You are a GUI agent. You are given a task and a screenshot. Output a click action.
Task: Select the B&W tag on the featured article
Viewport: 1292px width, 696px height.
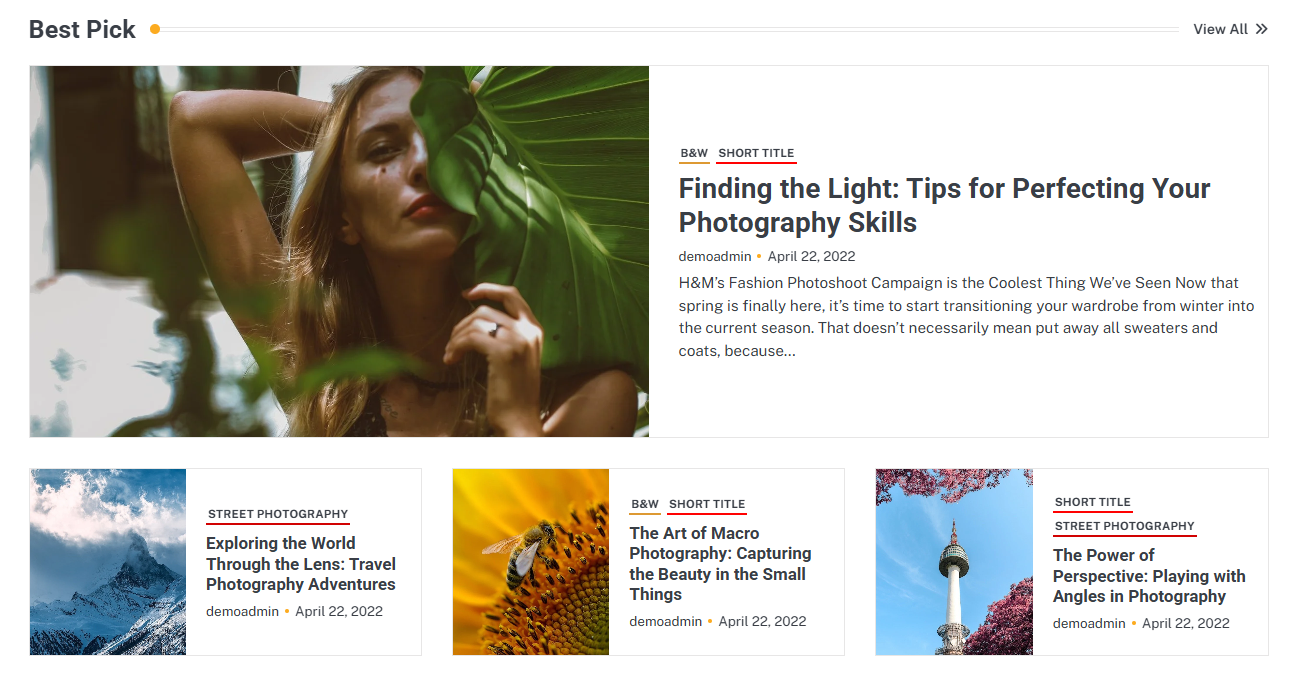[694, 153]
